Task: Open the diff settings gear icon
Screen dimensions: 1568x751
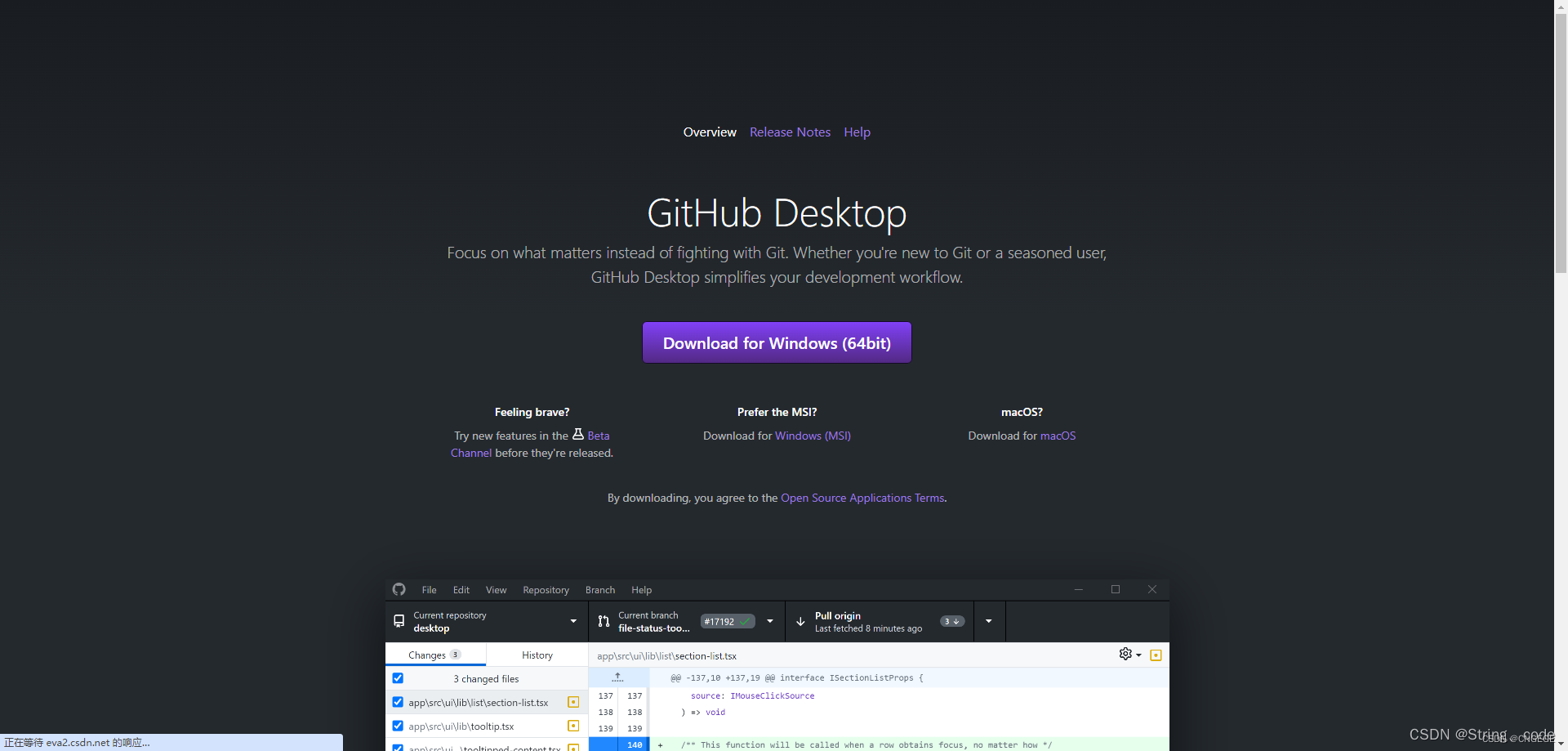Action: [x=1126, y=654]
